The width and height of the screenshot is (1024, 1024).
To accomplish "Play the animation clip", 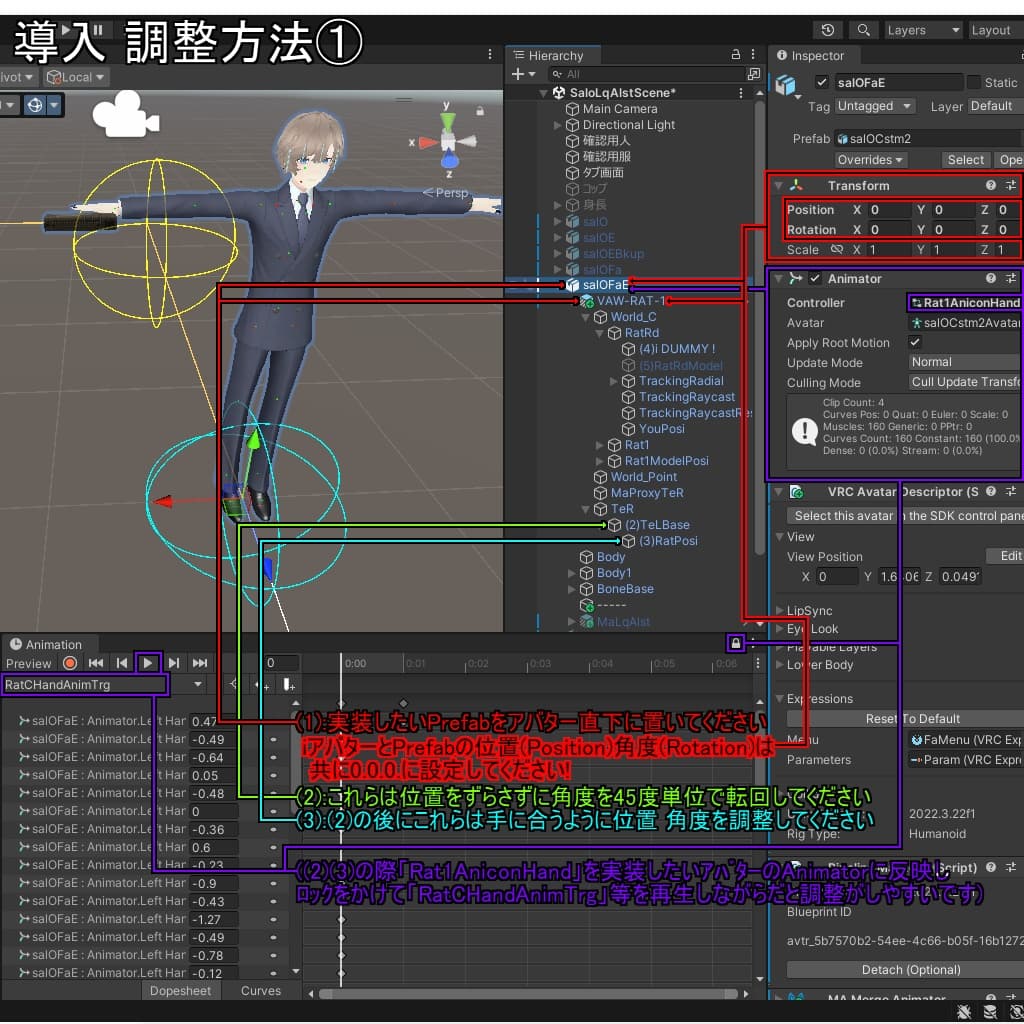I will [148, 663].
